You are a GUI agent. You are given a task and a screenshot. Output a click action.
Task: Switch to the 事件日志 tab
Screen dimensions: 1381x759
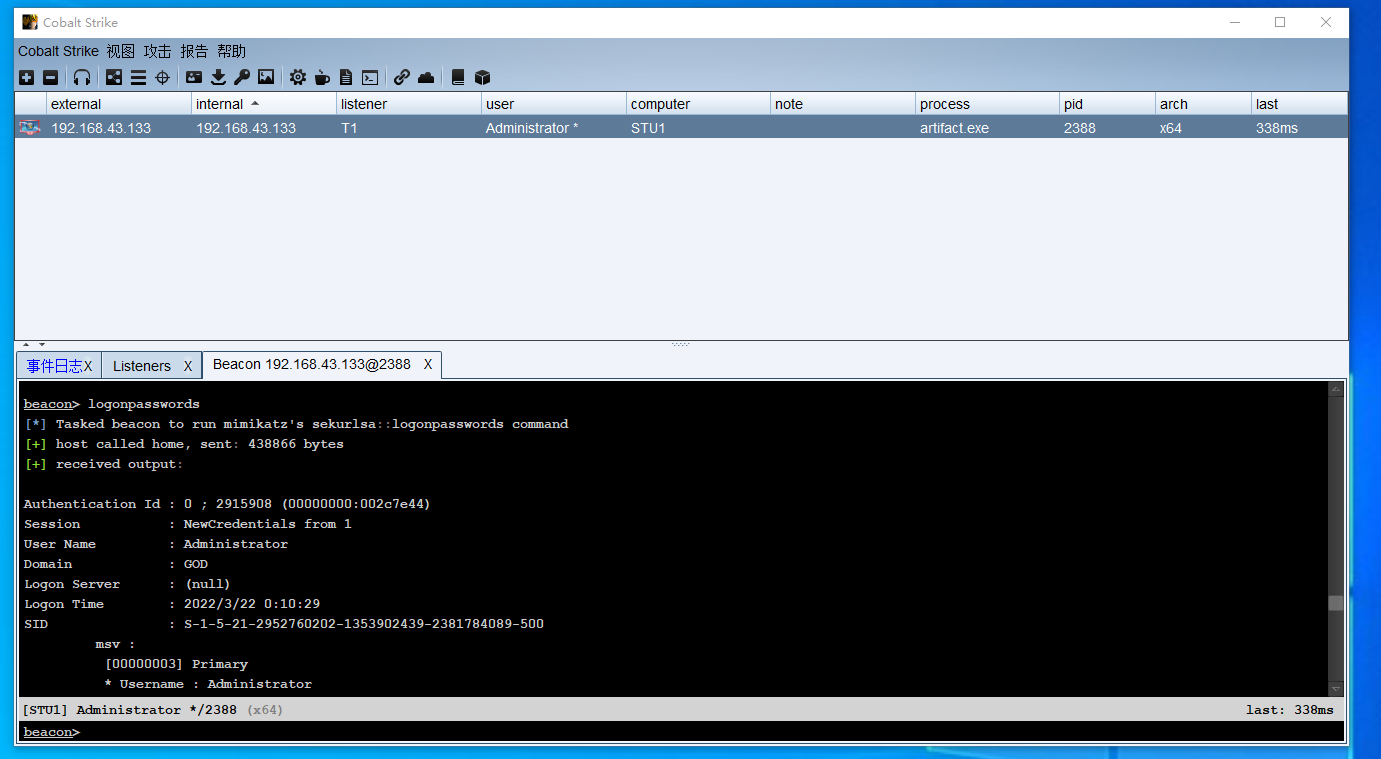(54, 366)
